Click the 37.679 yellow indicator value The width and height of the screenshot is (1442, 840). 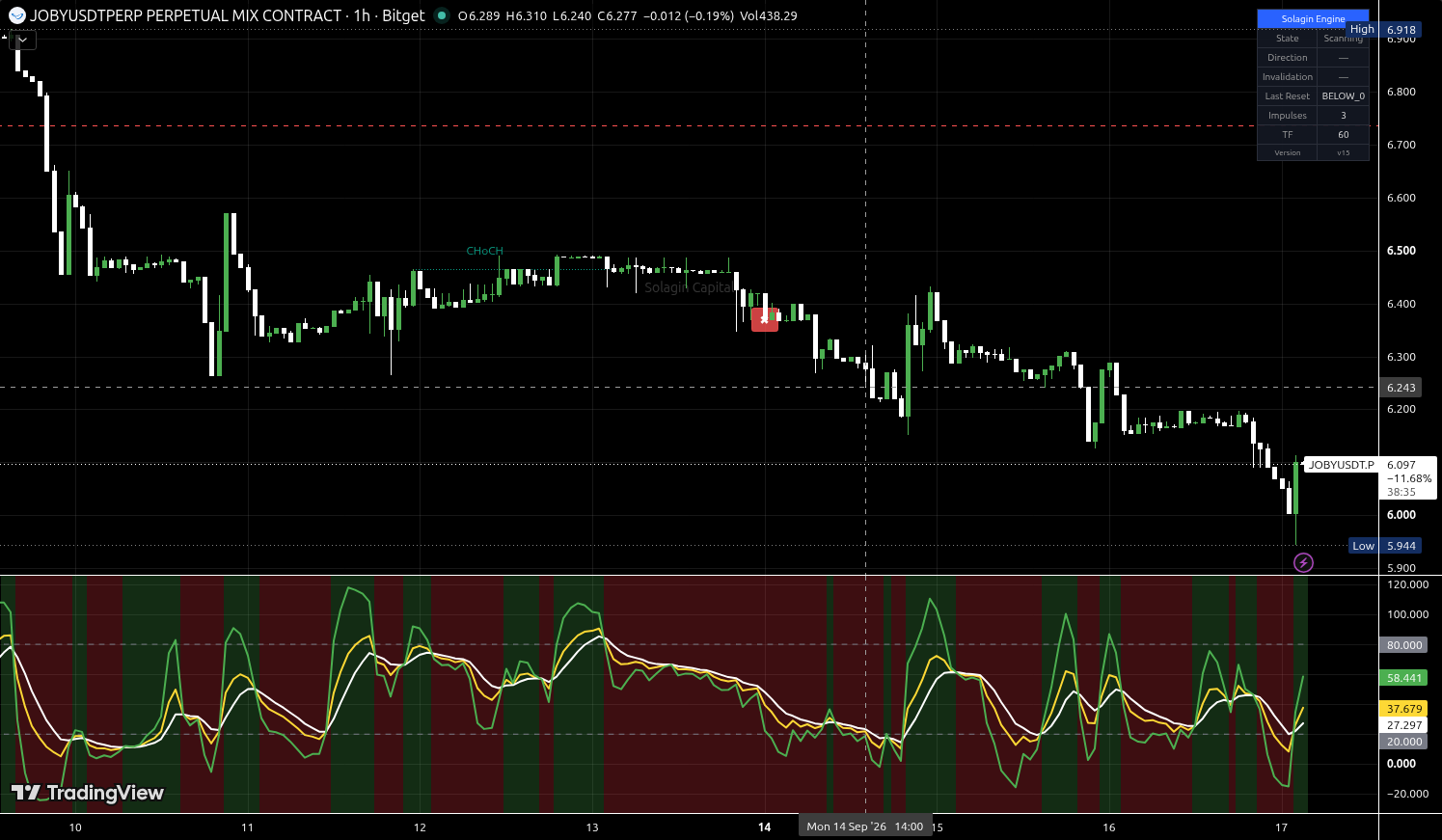(x=1404, y=709)
